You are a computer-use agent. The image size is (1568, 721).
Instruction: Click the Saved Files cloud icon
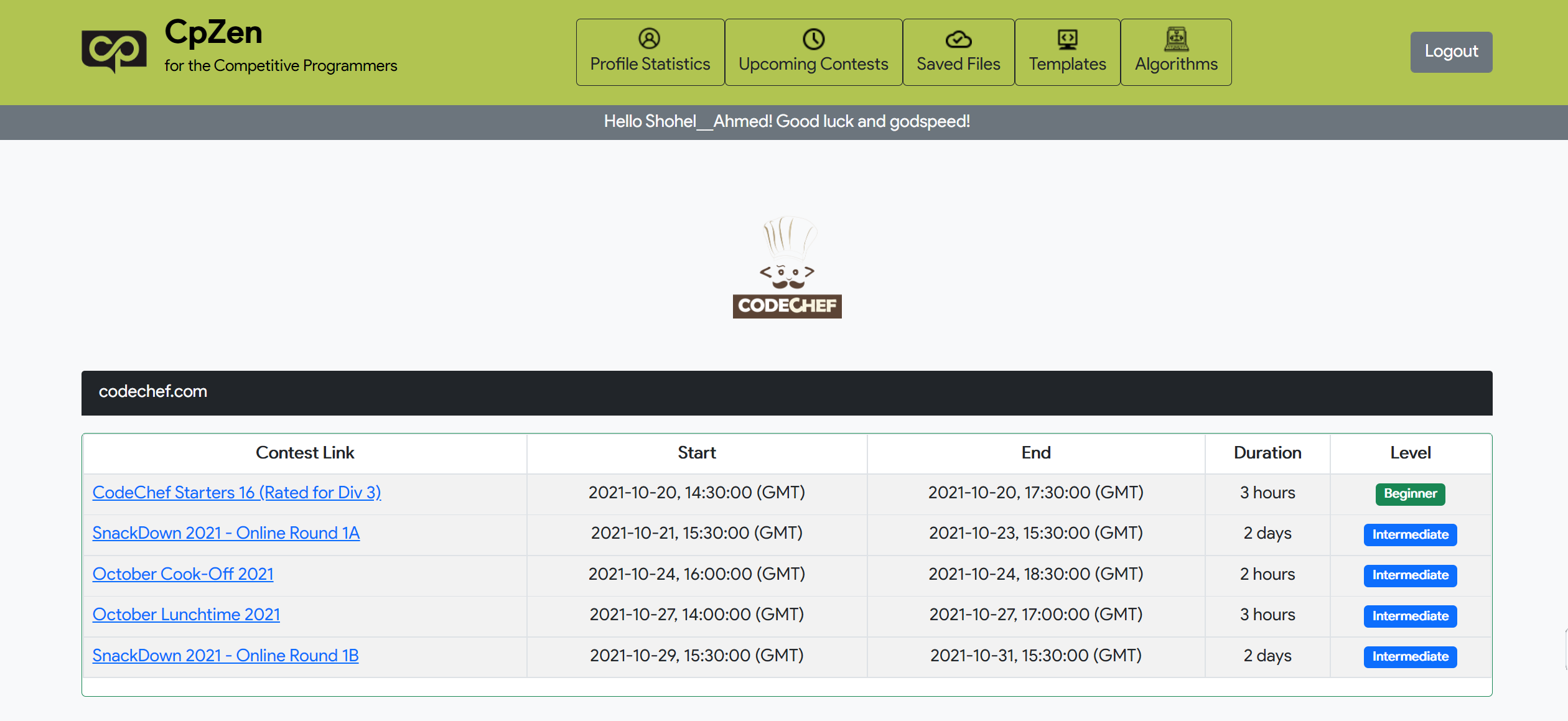click(958, 39)
